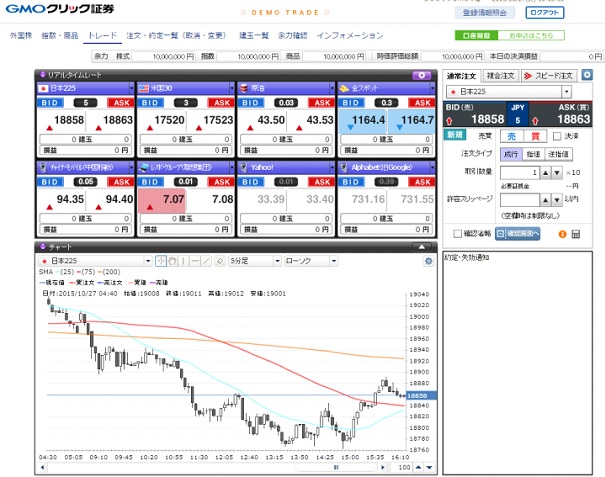This screenshot has width=605, height=477.
Task: Select 買 buy toggle in order panel
Action: pyautogui.click(x=535, y=136)
